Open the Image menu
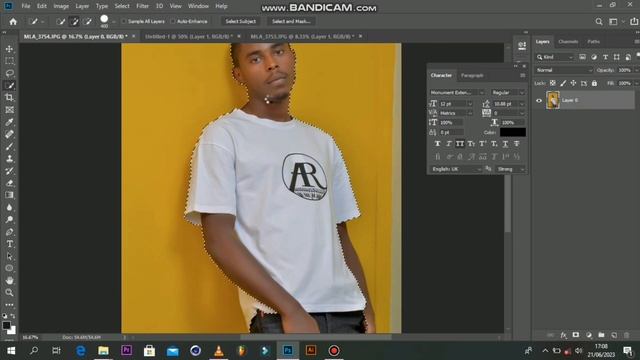Image resolution: width=640 pixels, height=360 pixels. [61, 6]
